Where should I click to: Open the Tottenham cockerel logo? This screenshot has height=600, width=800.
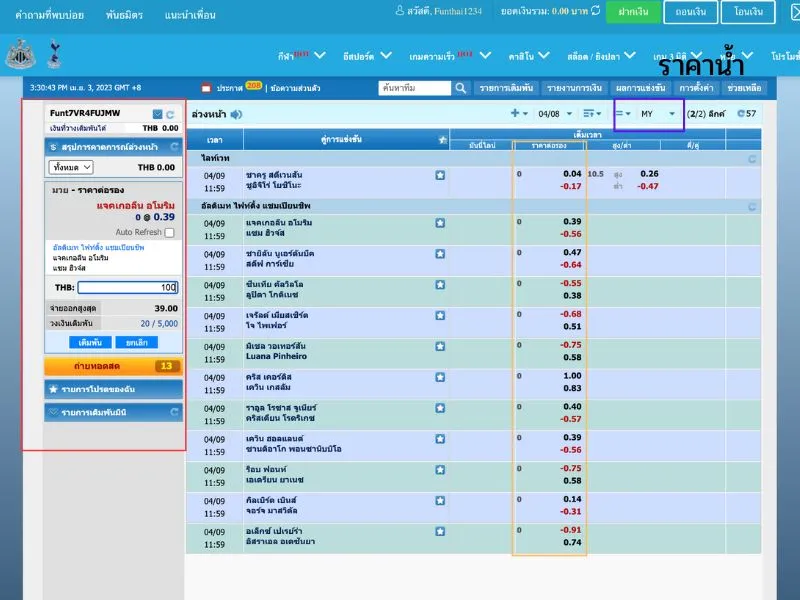(54, 54)
